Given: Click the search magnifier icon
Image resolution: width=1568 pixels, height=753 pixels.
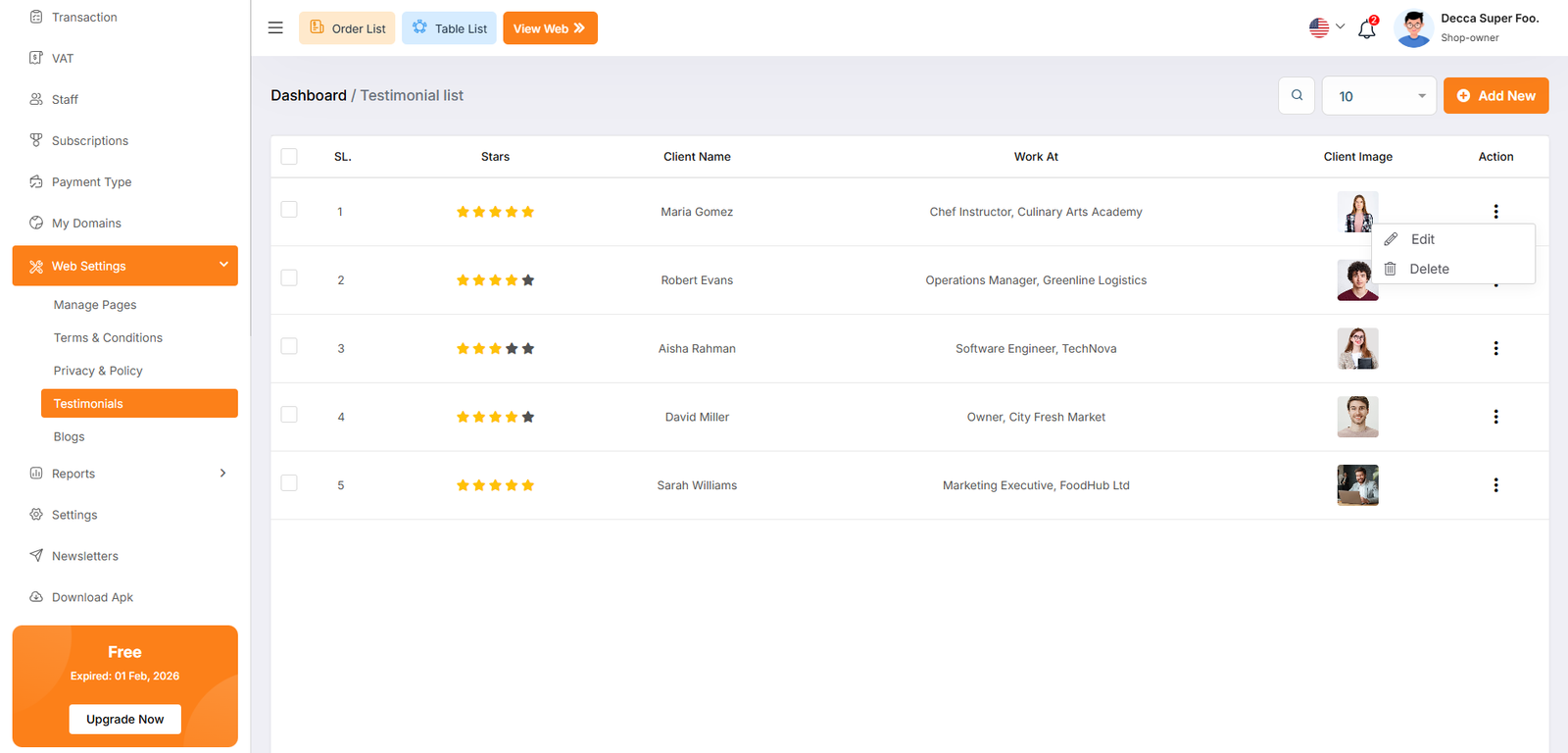Looking at the screenshot, I should [1297, 95].
